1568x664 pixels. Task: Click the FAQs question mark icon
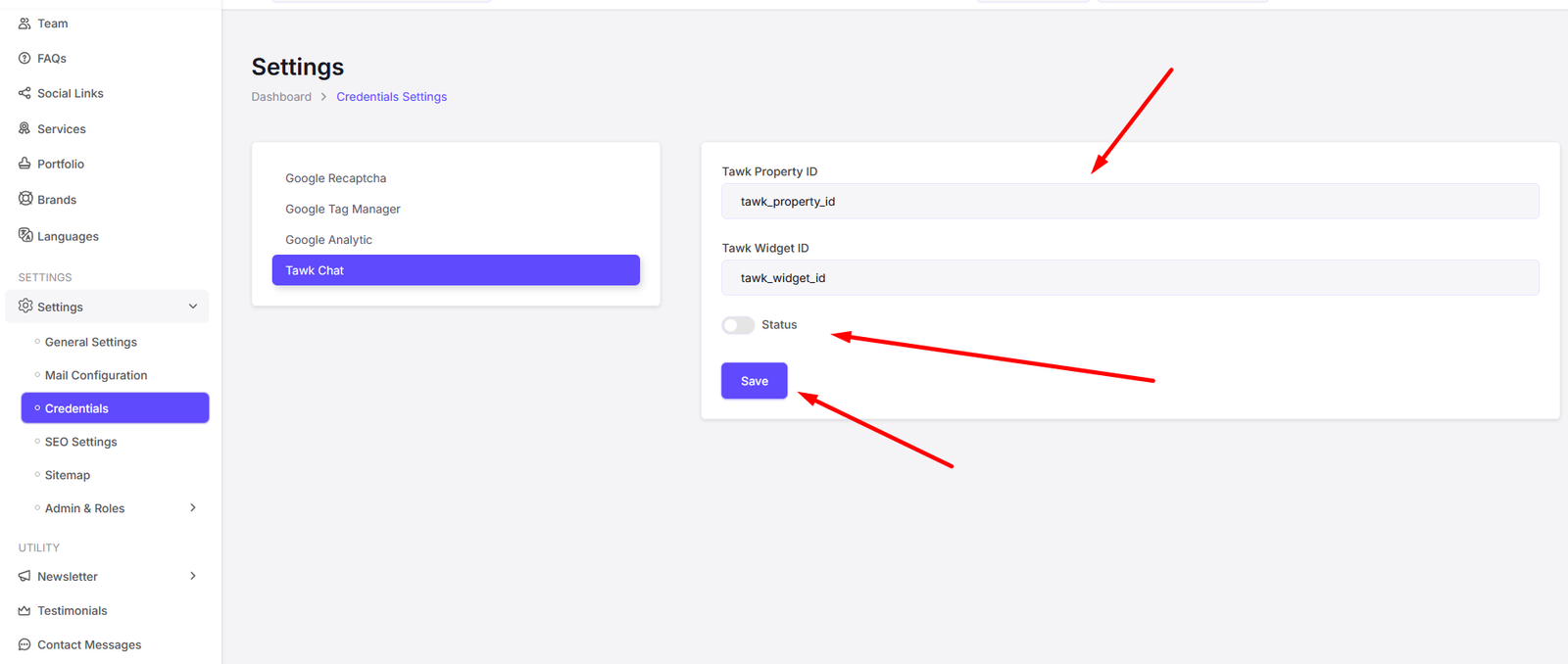[24, 59]
